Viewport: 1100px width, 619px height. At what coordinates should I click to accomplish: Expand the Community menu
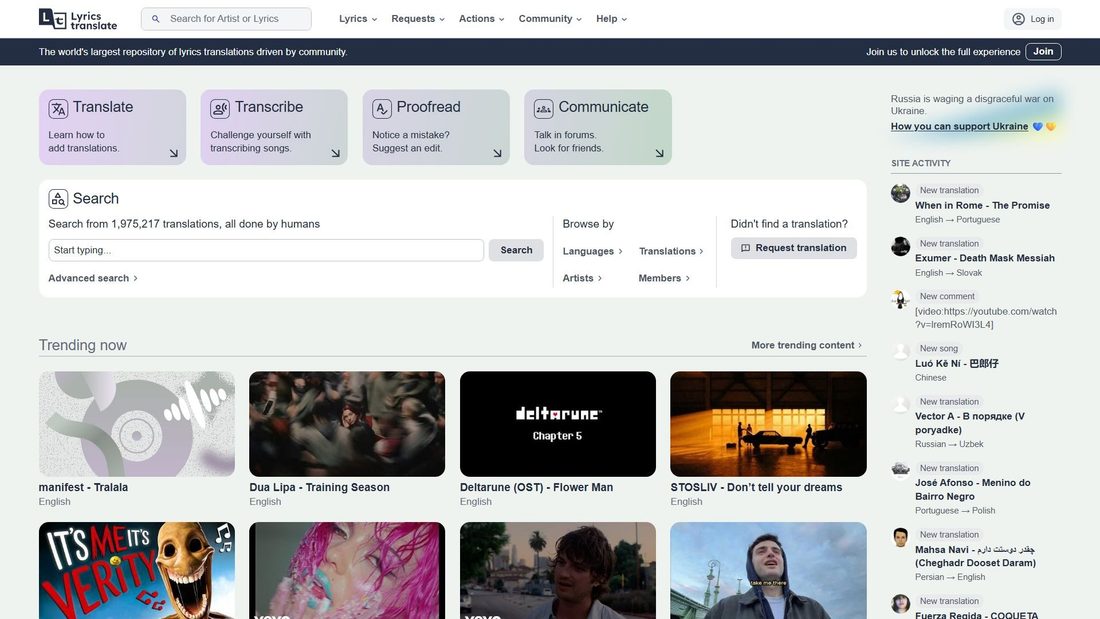pyautogui.click(x=550, y=19)
